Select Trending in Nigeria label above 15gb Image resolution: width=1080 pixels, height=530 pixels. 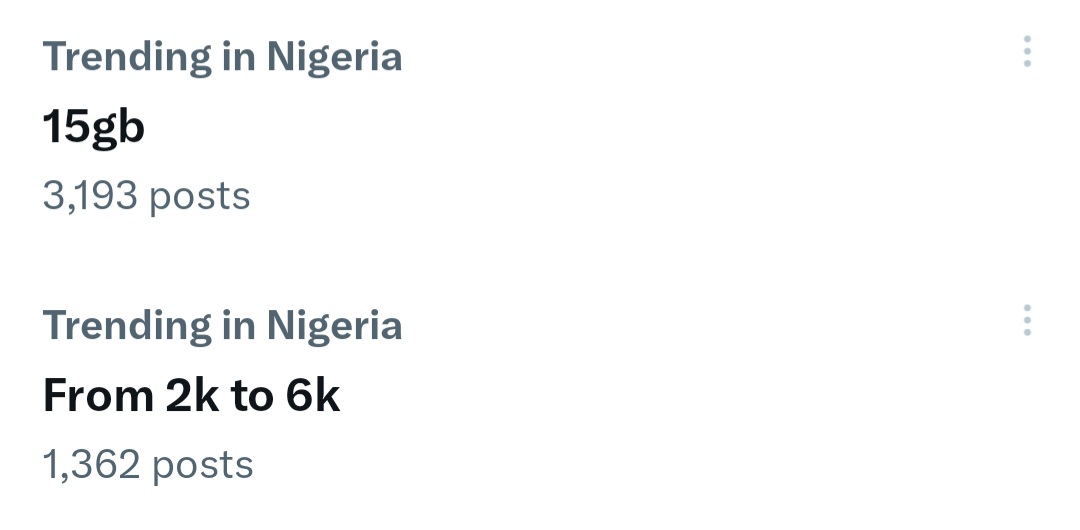[x=222, y=57]
